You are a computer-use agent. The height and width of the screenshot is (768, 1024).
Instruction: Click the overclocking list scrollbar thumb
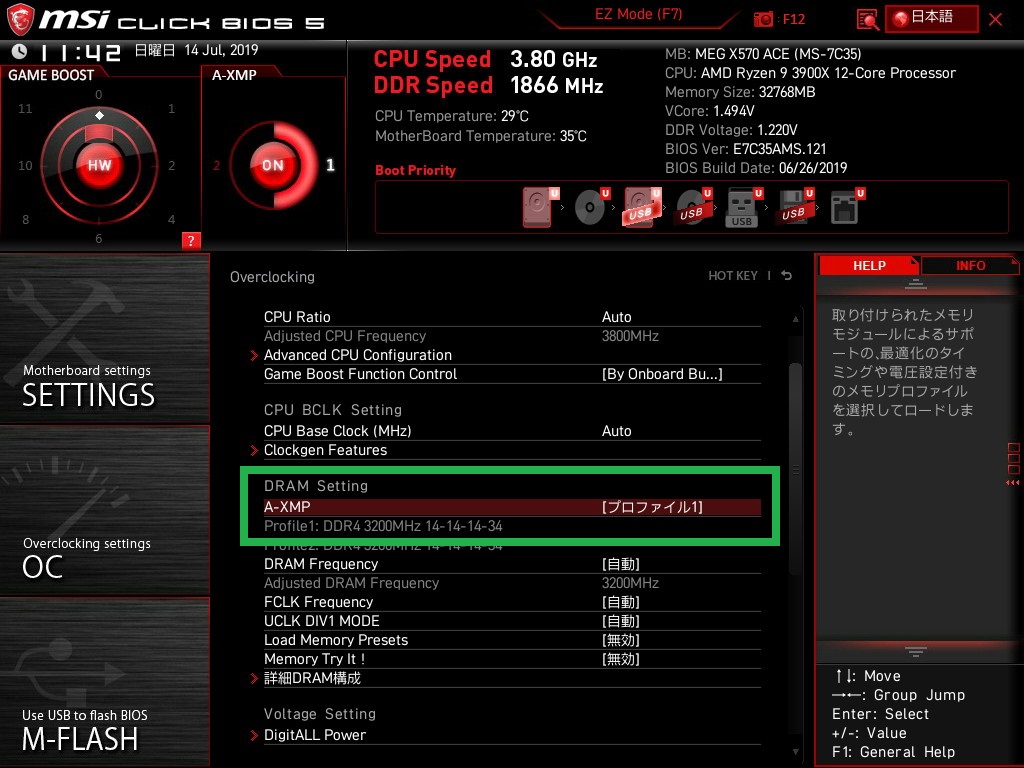point(795,469)
